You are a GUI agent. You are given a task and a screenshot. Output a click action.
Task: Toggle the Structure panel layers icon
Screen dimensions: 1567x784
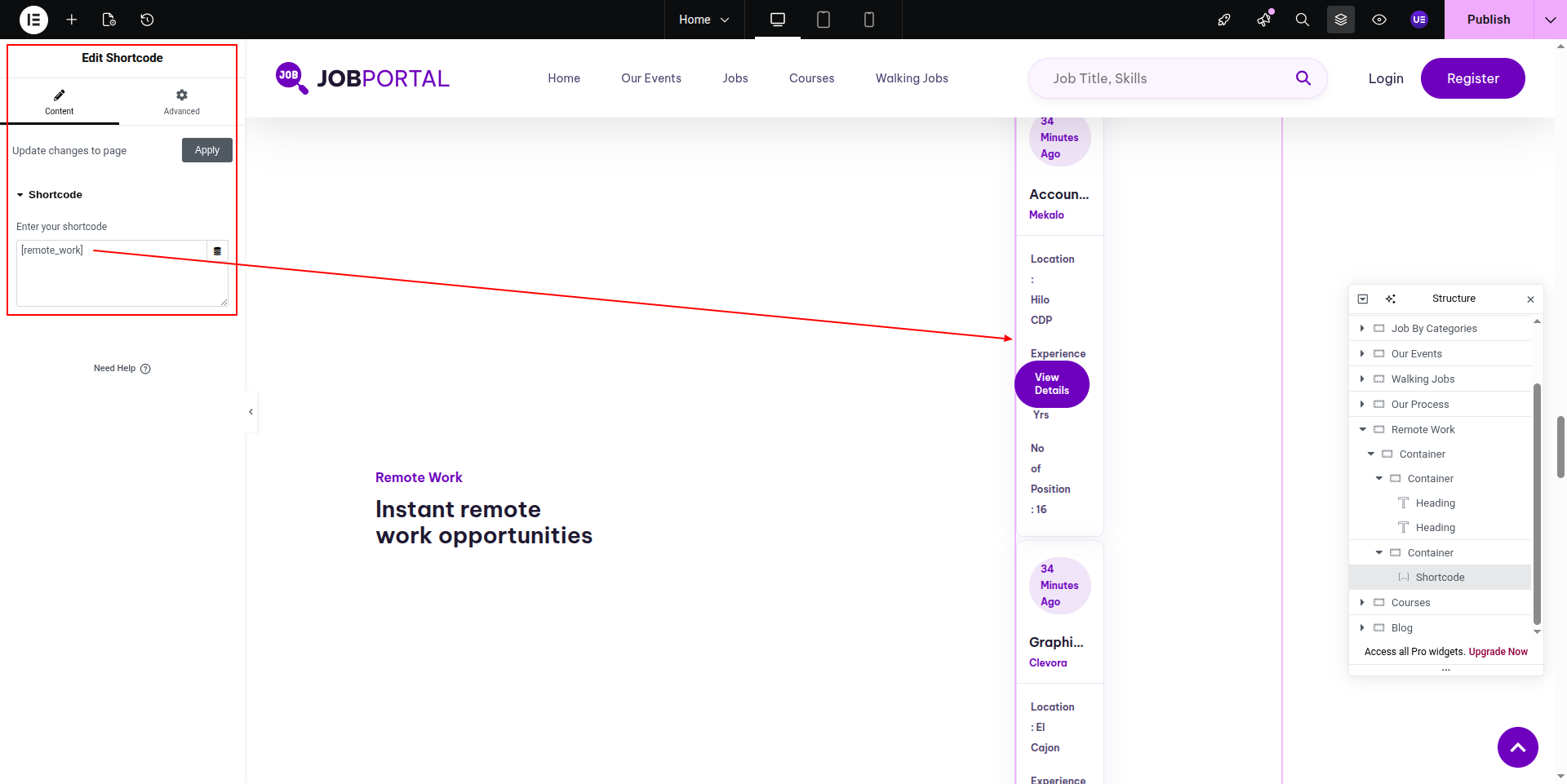tap(1340, 20)
